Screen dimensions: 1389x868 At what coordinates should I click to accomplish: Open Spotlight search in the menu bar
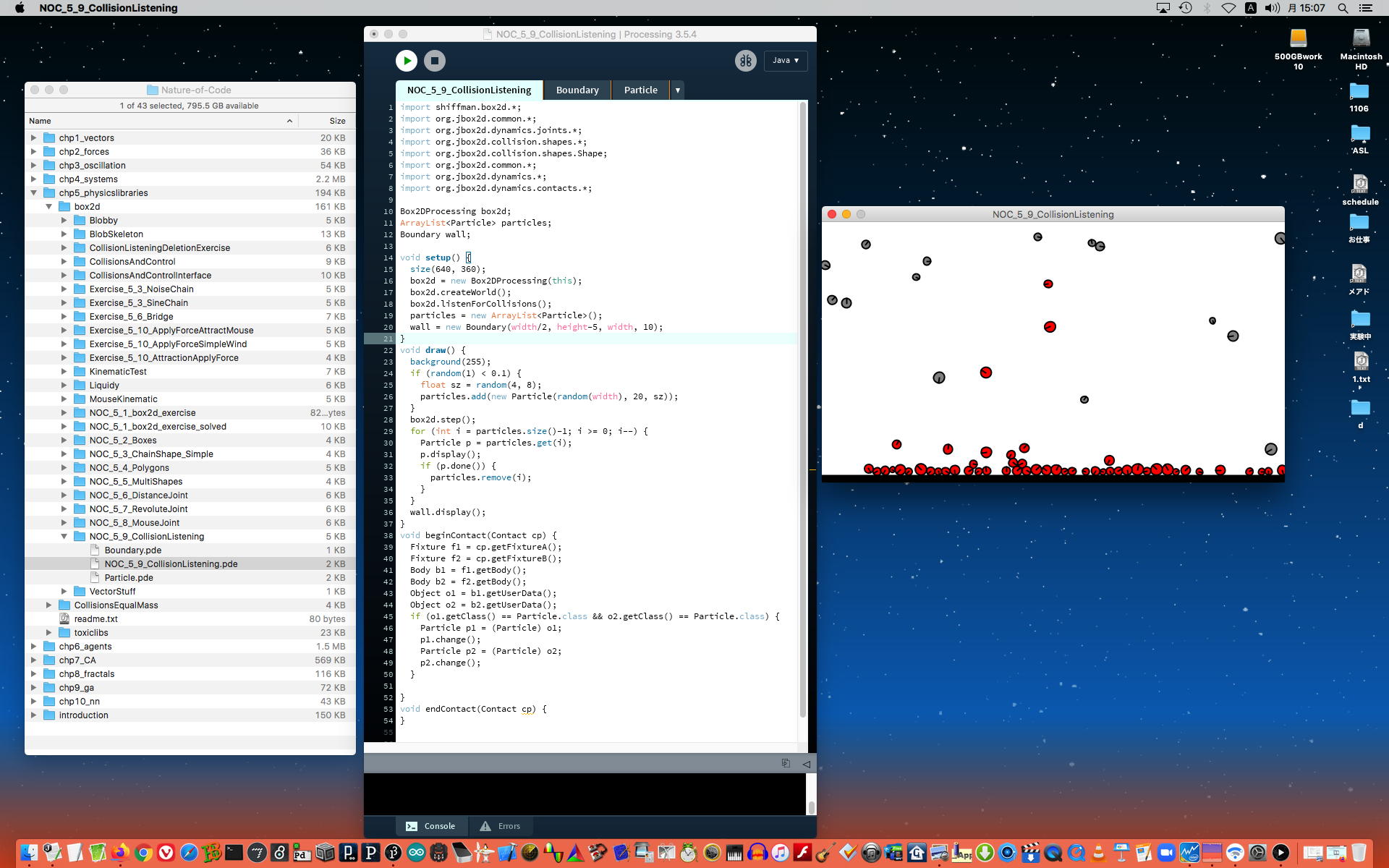[x=1343, y=8]
